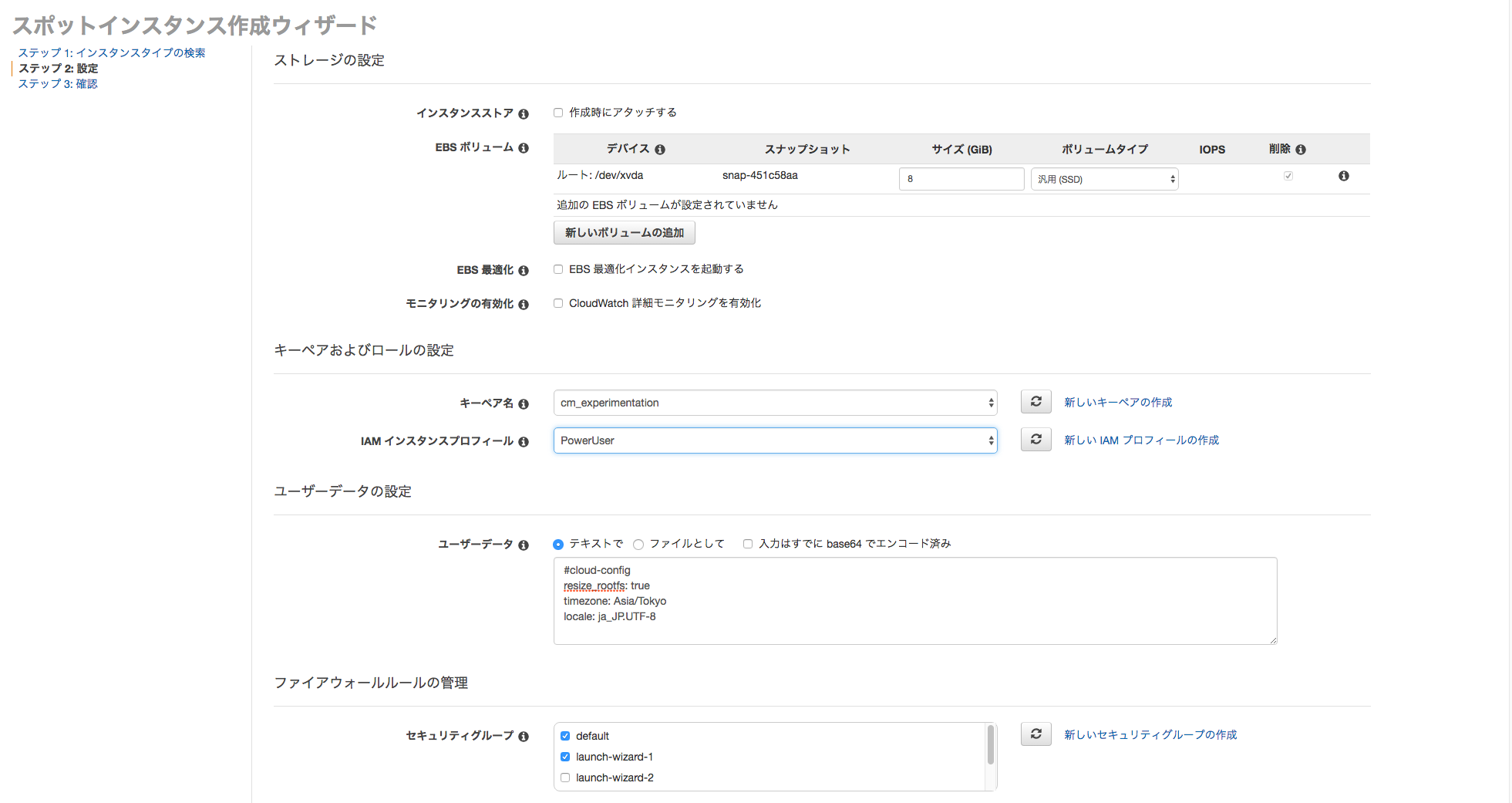Uncheck launch-wizard-1 security group
The height and width of the screenshot is (803, 1512).
point(565,757)
